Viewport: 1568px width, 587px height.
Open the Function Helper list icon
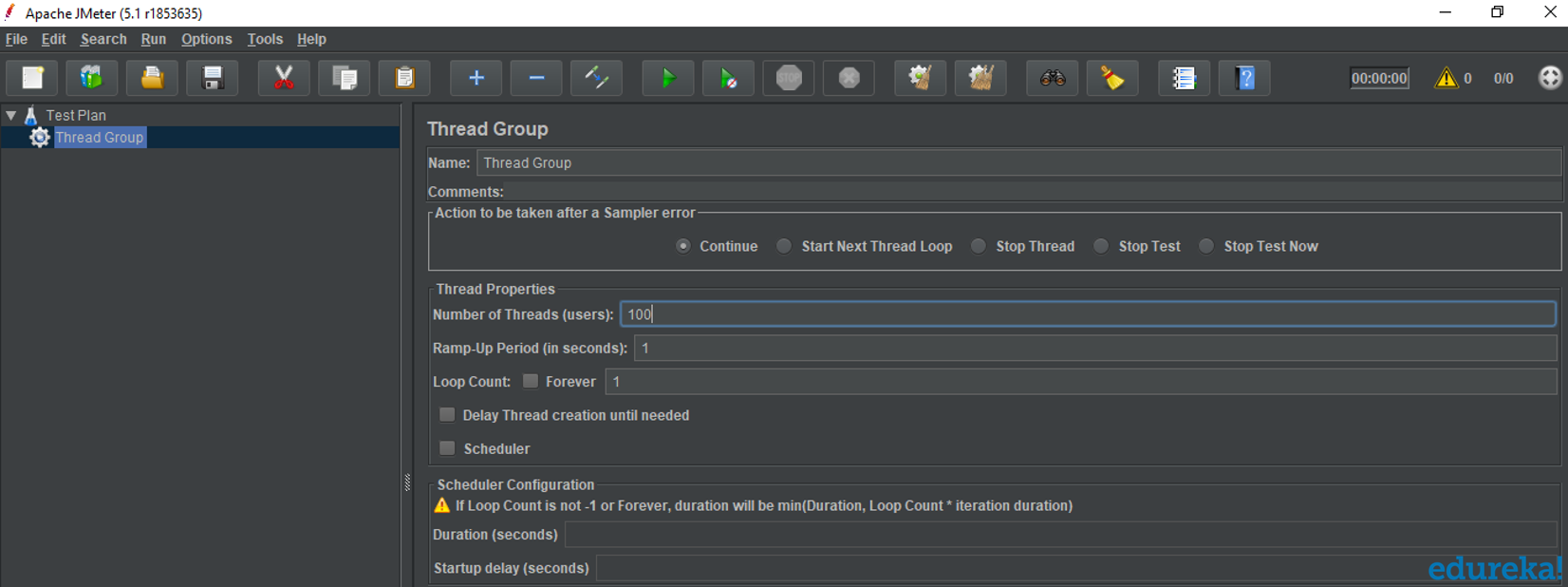click(x=1184, y=78)
